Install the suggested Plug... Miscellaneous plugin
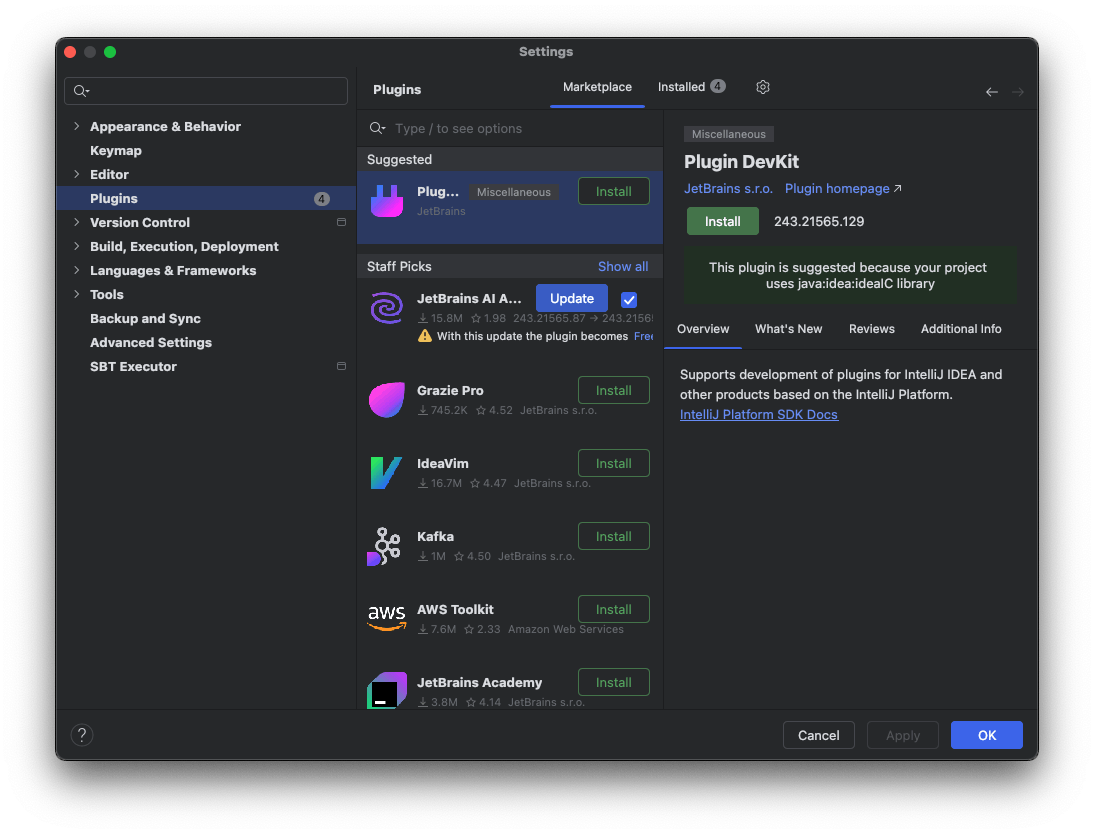 [x=613, y=192]
